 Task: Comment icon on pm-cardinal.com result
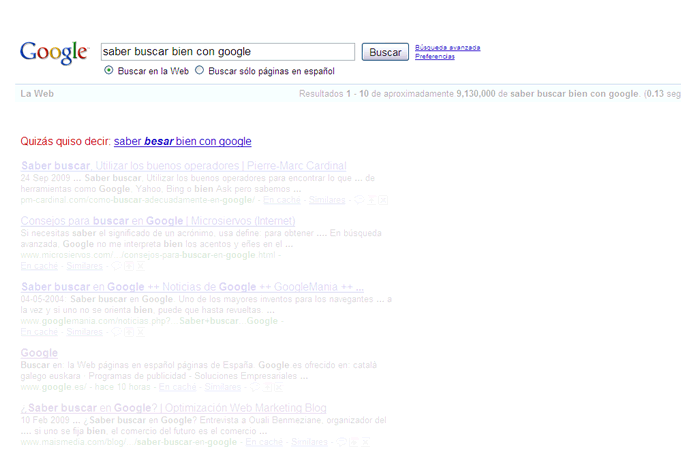(359, 200)
